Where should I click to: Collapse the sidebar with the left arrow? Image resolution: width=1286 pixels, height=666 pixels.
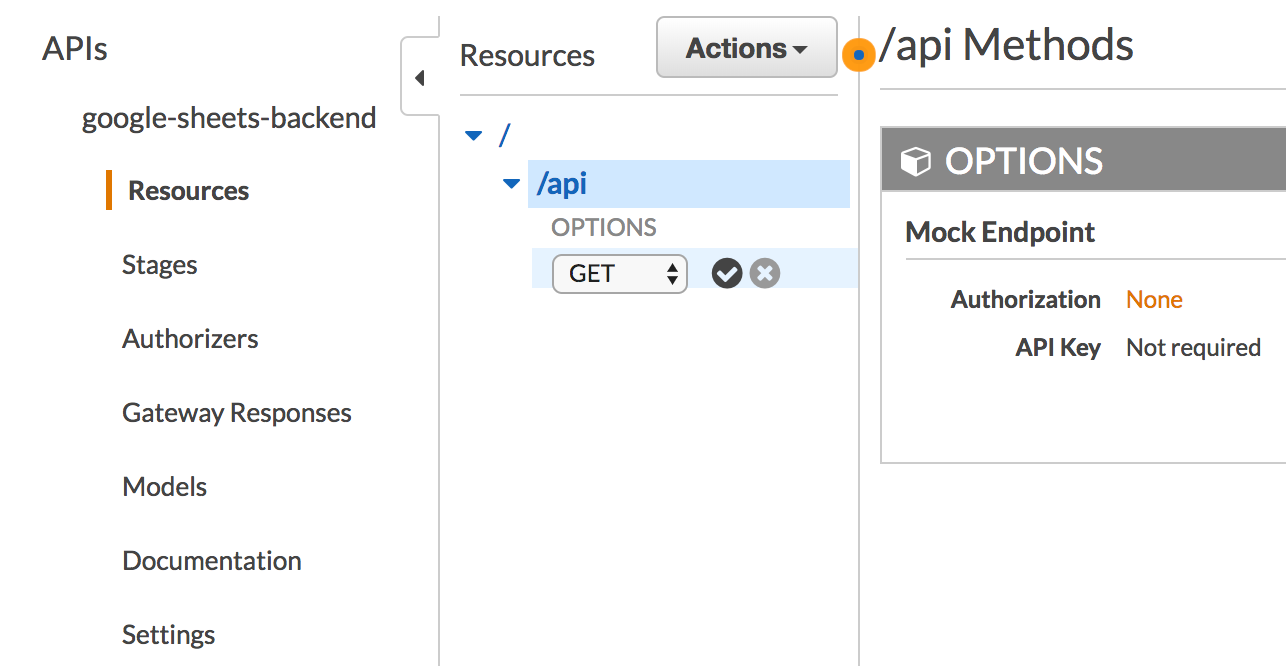click(x=420, y=78)
